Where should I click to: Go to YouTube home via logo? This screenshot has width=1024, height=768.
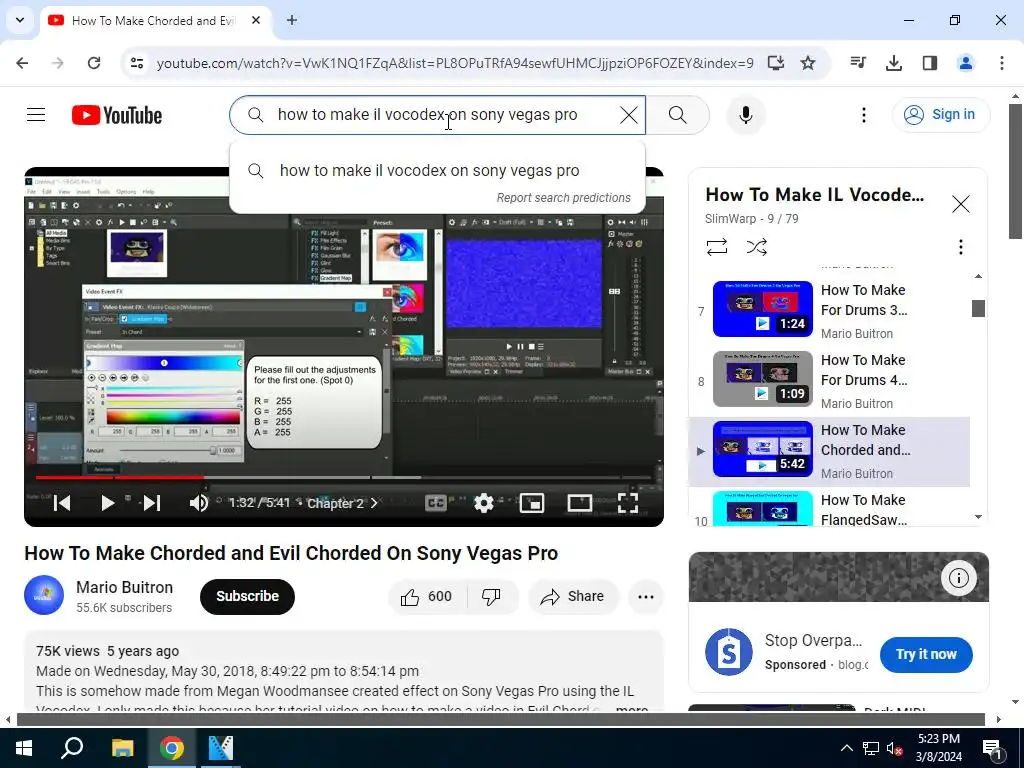pos(117,115)
